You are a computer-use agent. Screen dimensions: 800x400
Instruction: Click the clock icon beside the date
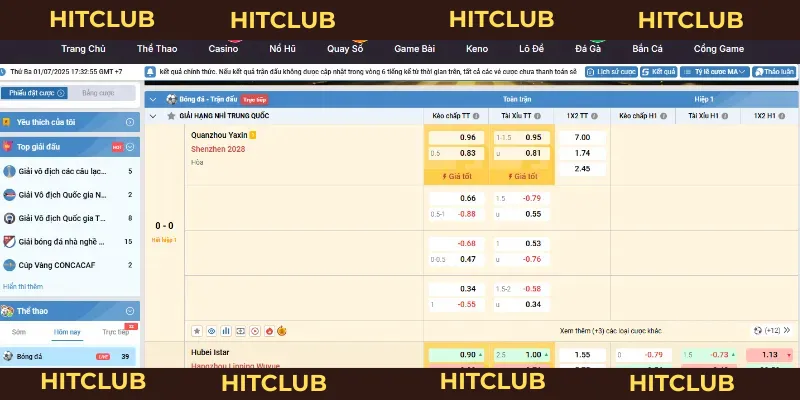pyautogui.click(x=4, y=72)
